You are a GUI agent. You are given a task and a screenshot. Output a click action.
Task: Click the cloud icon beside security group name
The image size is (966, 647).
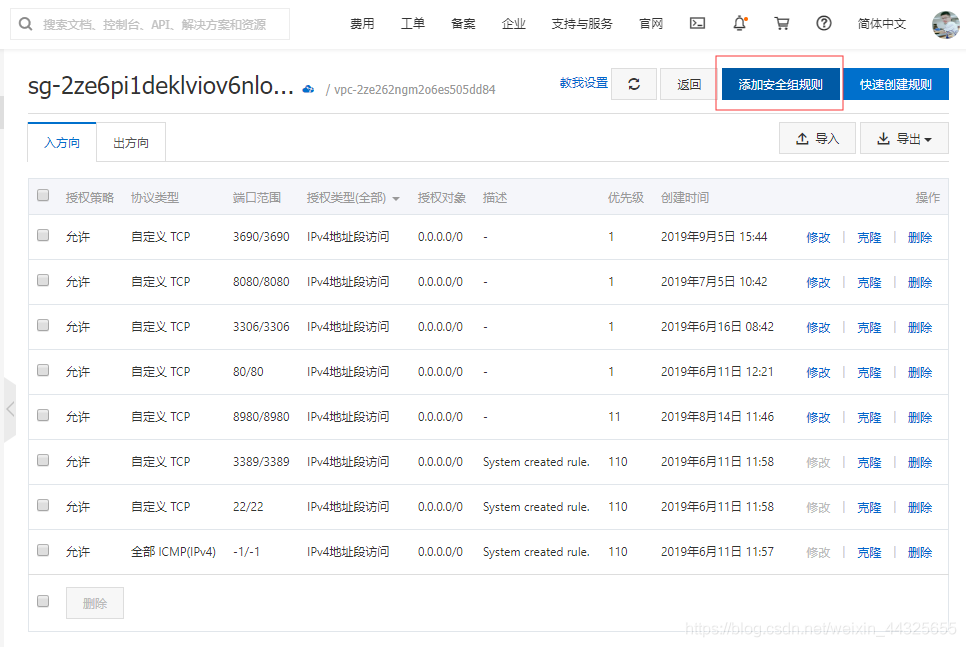pyautogui.click(x=308, y=89)
